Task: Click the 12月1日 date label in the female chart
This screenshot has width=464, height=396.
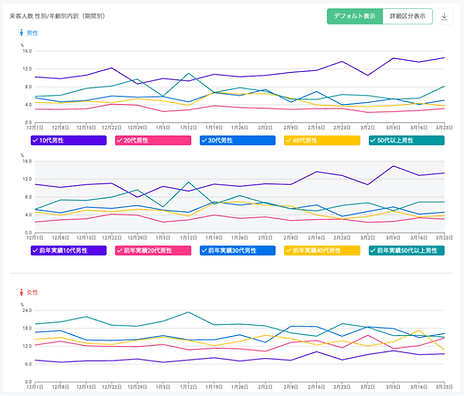Action: pos(35,387)
